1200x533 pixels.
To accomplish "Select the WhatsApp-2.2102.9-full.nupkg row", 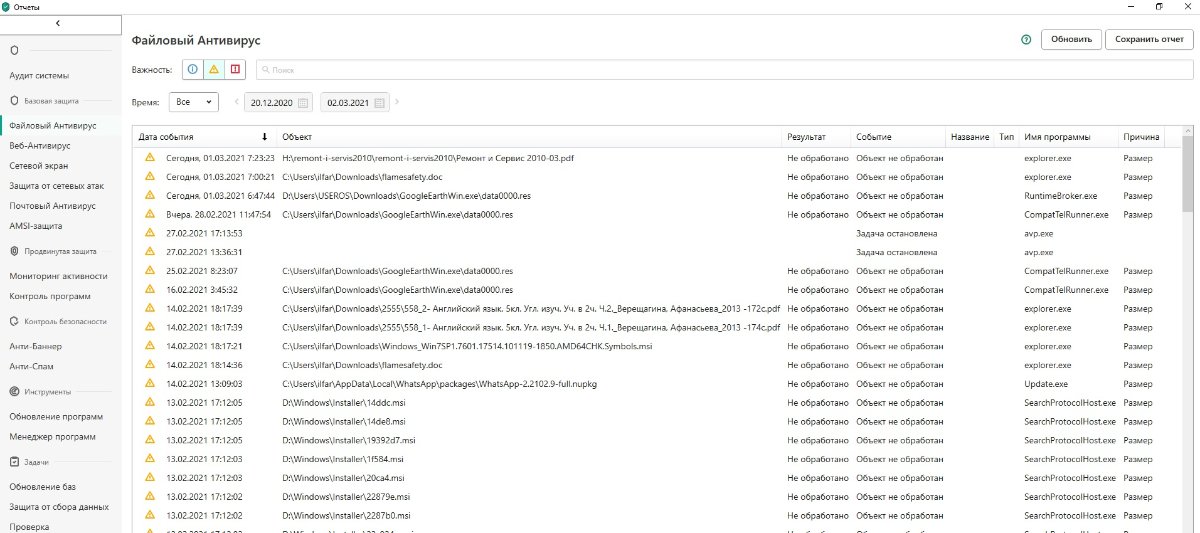I will 657,383.
